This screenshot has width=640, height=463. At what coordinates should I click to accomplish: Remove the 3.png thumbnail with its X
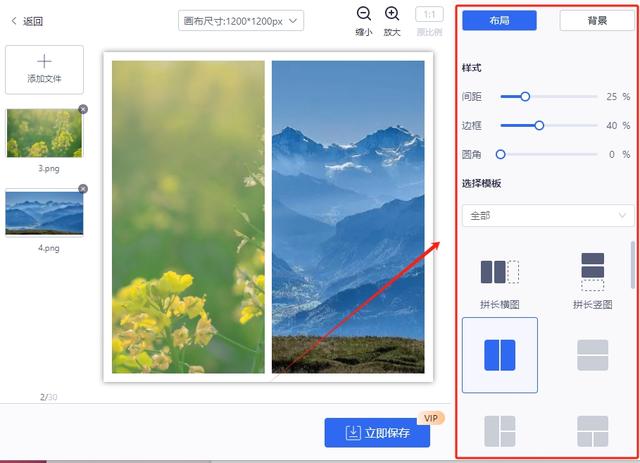point(83,109)
